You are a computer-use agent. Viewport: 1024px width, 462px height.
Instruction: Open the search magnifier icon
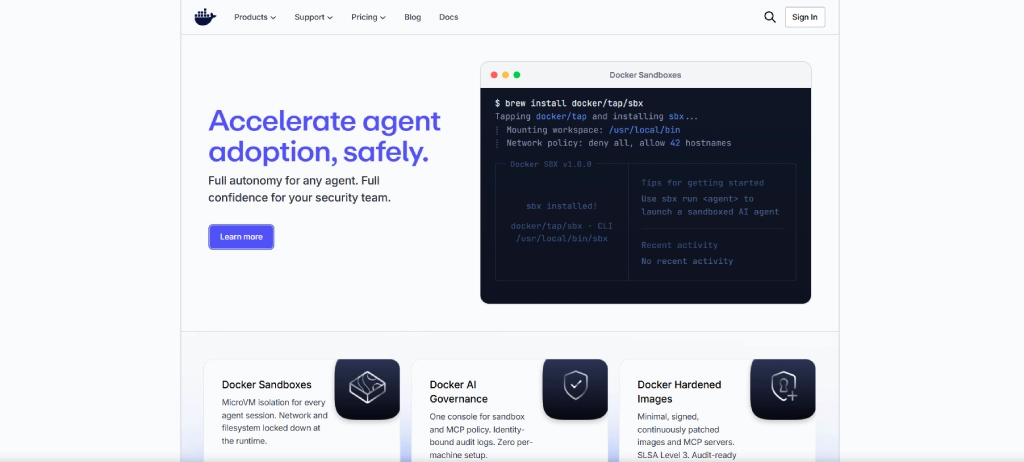click(770, 17)
